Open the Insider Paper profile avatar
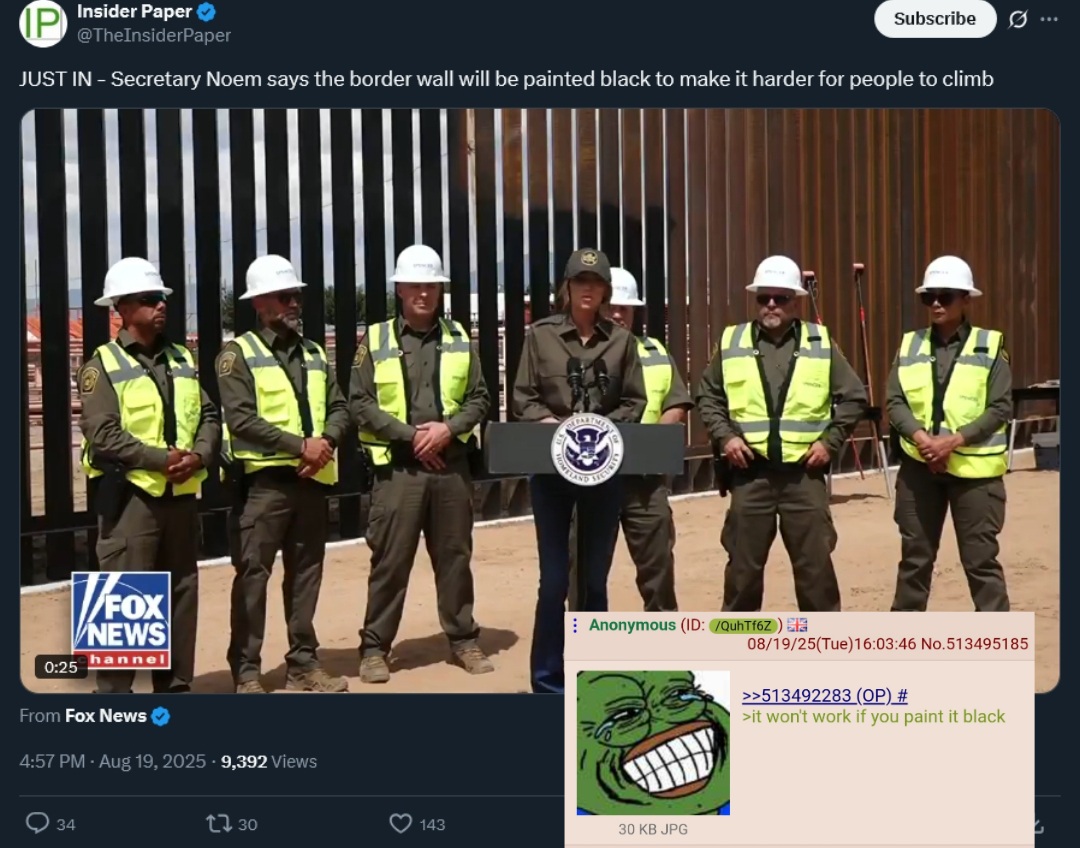Screen dimensions: 1080x848 pyautogui.click(x=43, y=23)
